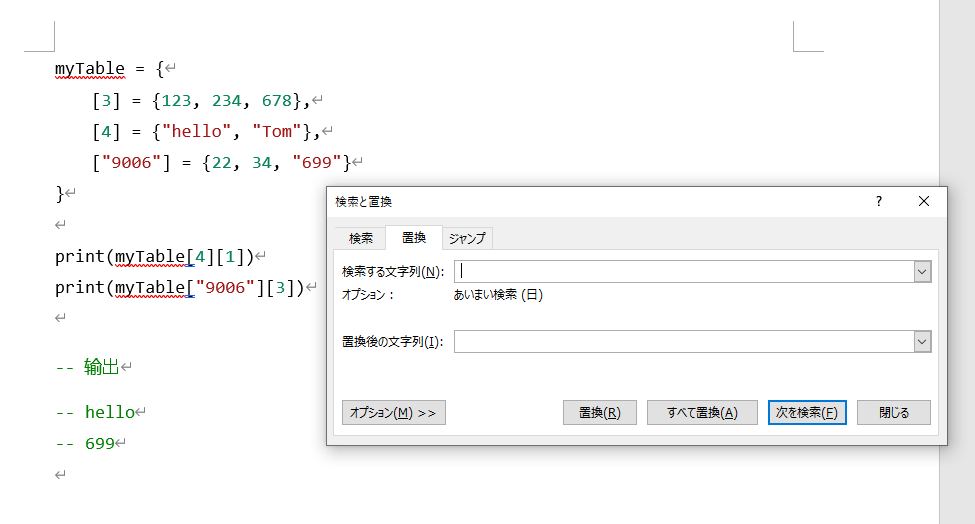Click the 検索と置換 dialog title bar
This screenshot has height=524, width=975.
600,201
